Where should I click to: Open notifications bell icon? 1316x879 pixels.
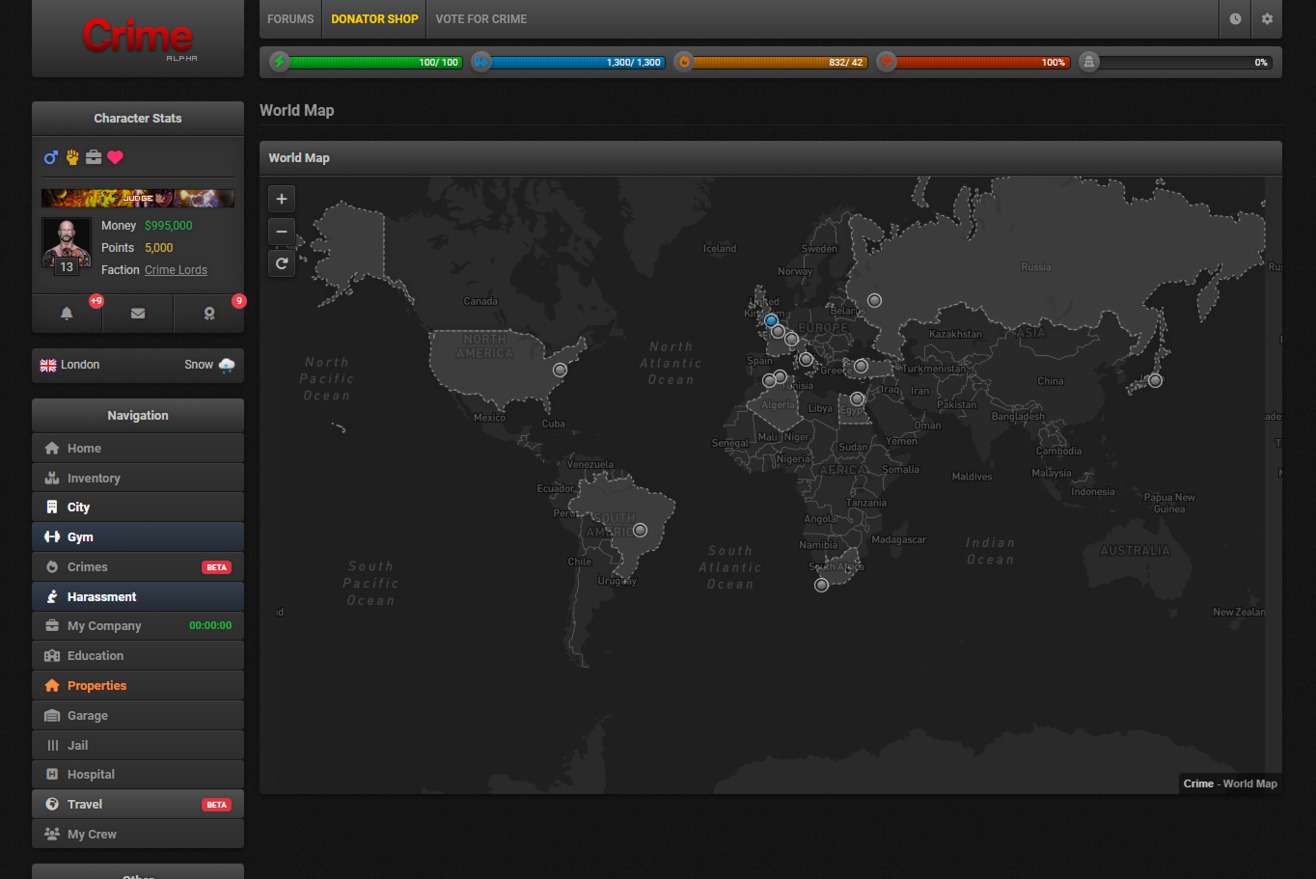67,313
